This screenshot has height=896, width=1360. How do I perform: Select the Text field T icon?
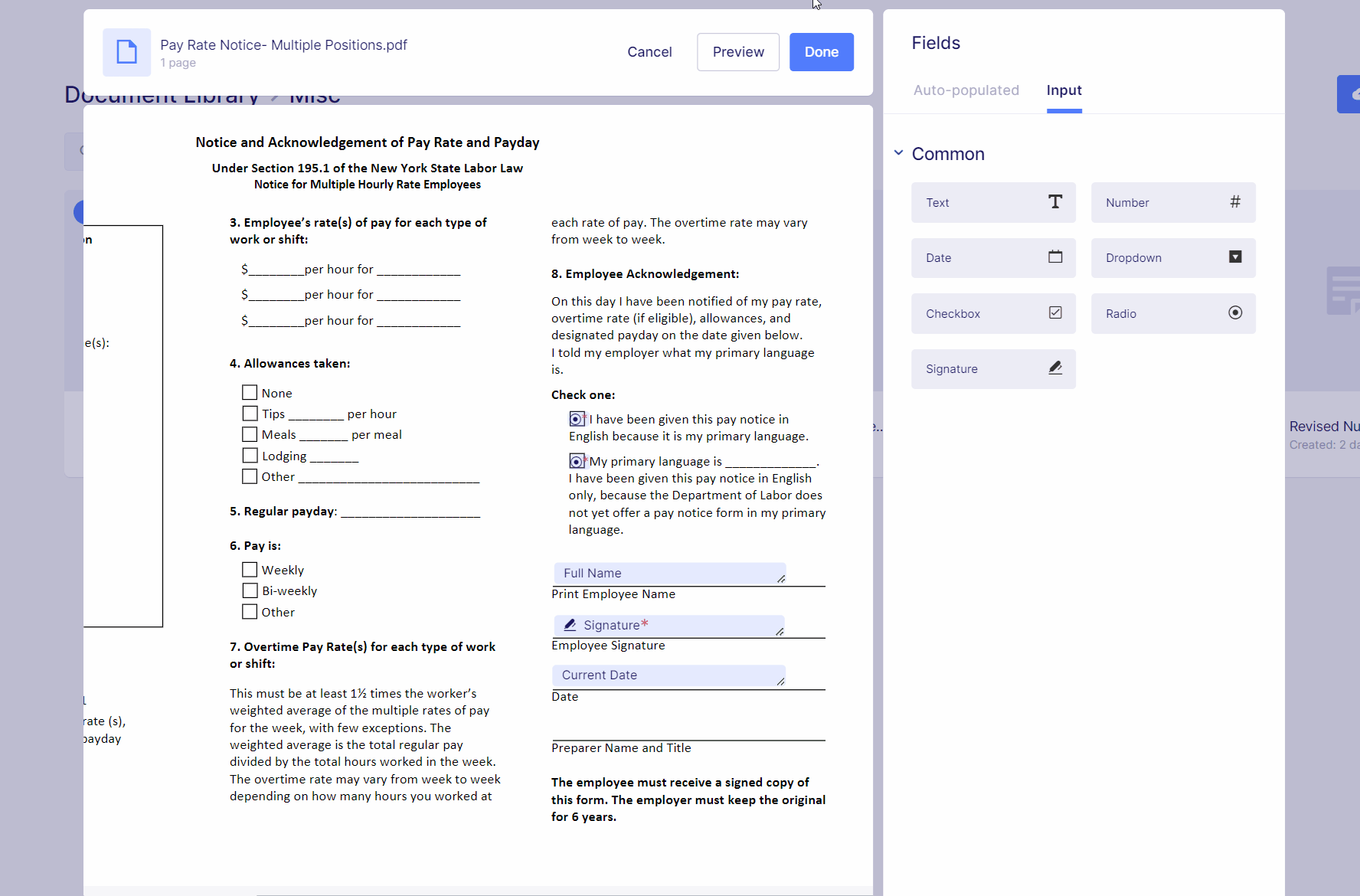point(1055,201)
